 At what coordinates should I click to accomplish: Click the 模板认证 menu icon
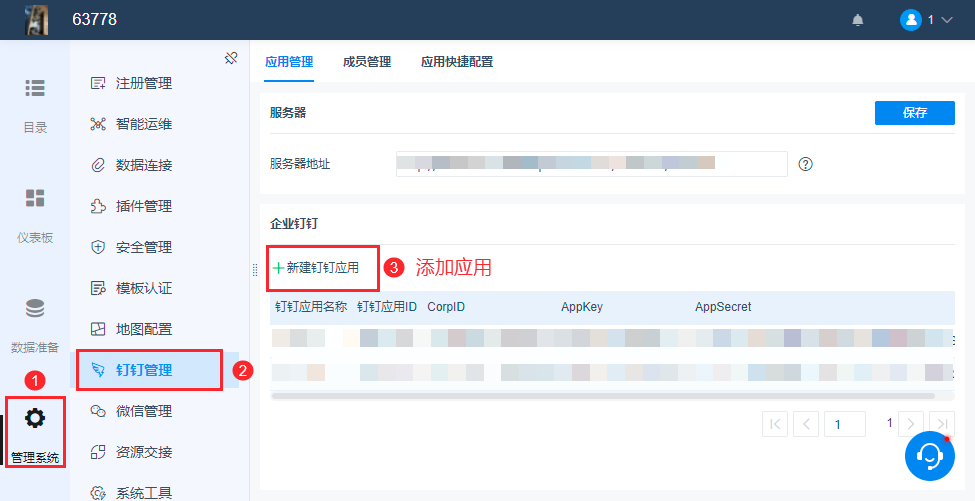click(98, 288)
